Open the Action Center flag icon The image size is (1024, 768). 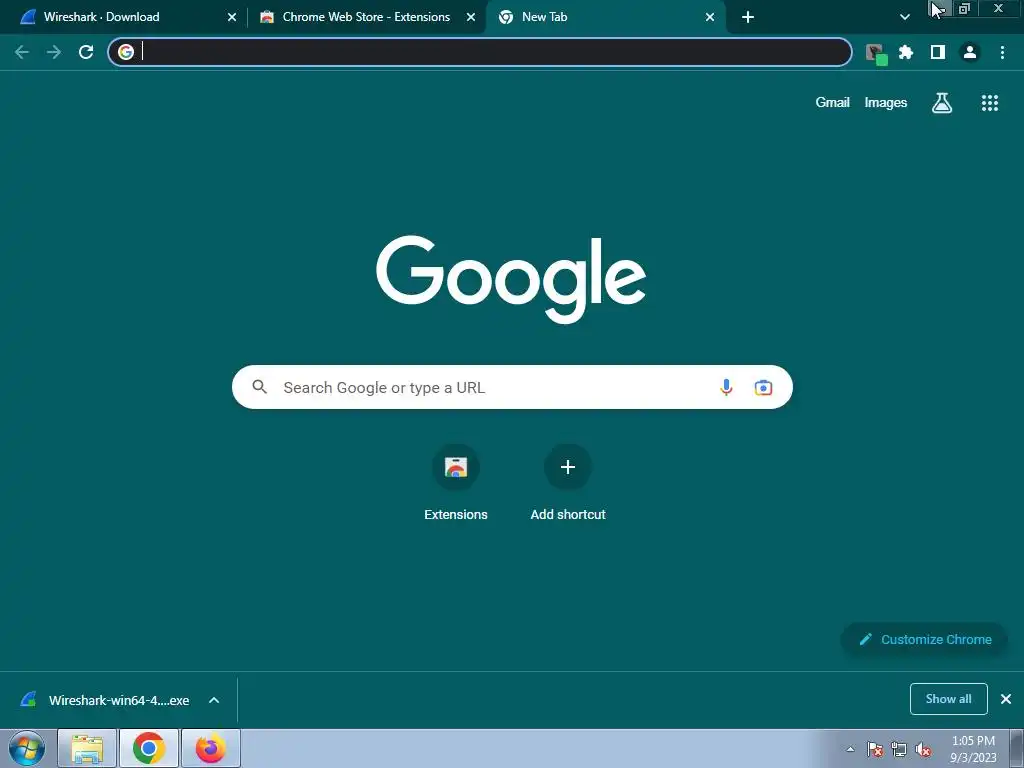[x=875, y=749]
